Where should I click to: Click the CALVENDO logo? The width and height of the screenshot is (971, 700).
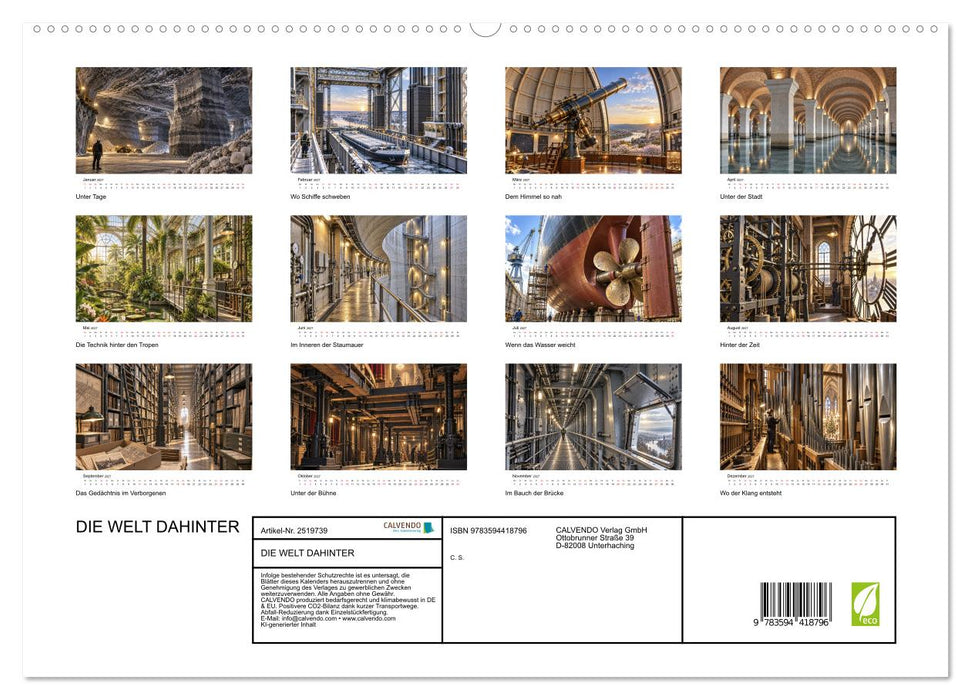[x=409, y=527]
